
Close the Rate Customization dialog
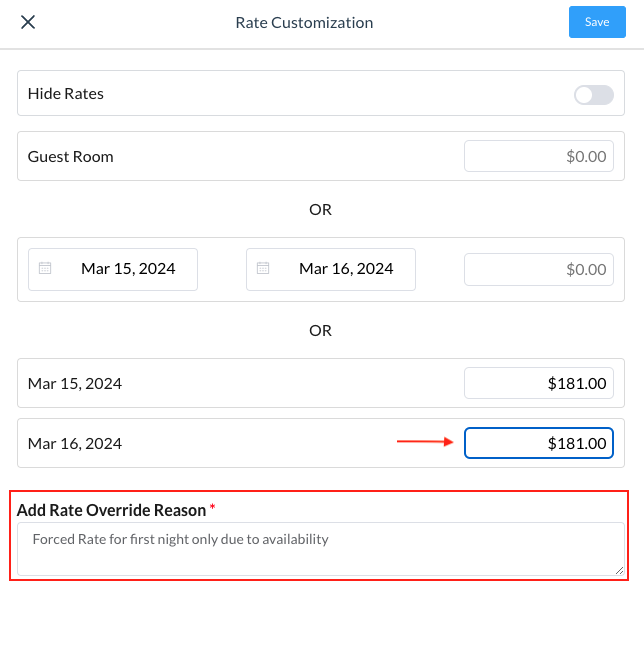point(28,22)
